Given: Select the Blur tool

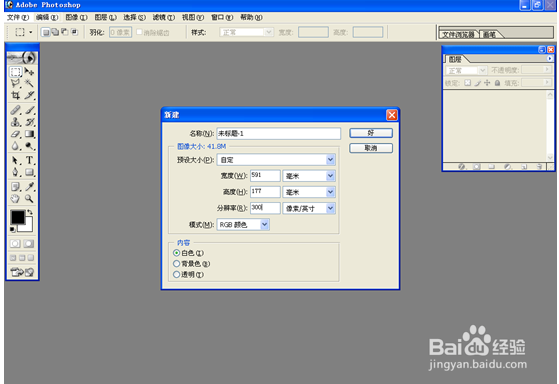Looking at the screenshot, I should 15,146.
